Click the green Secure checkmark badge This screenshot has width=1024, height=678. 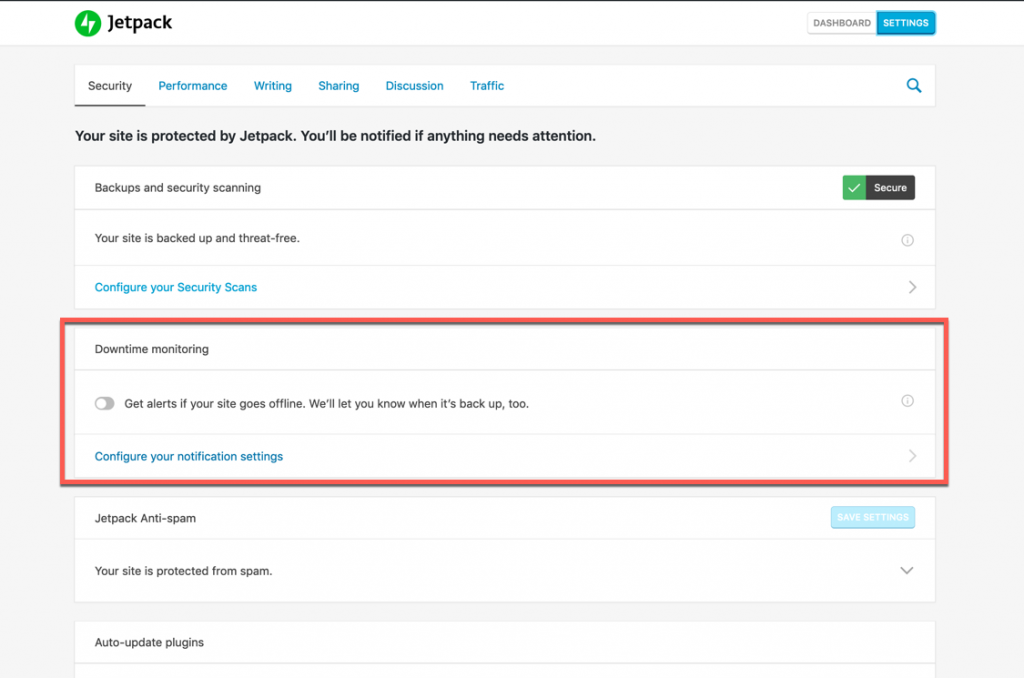point(854,187)
